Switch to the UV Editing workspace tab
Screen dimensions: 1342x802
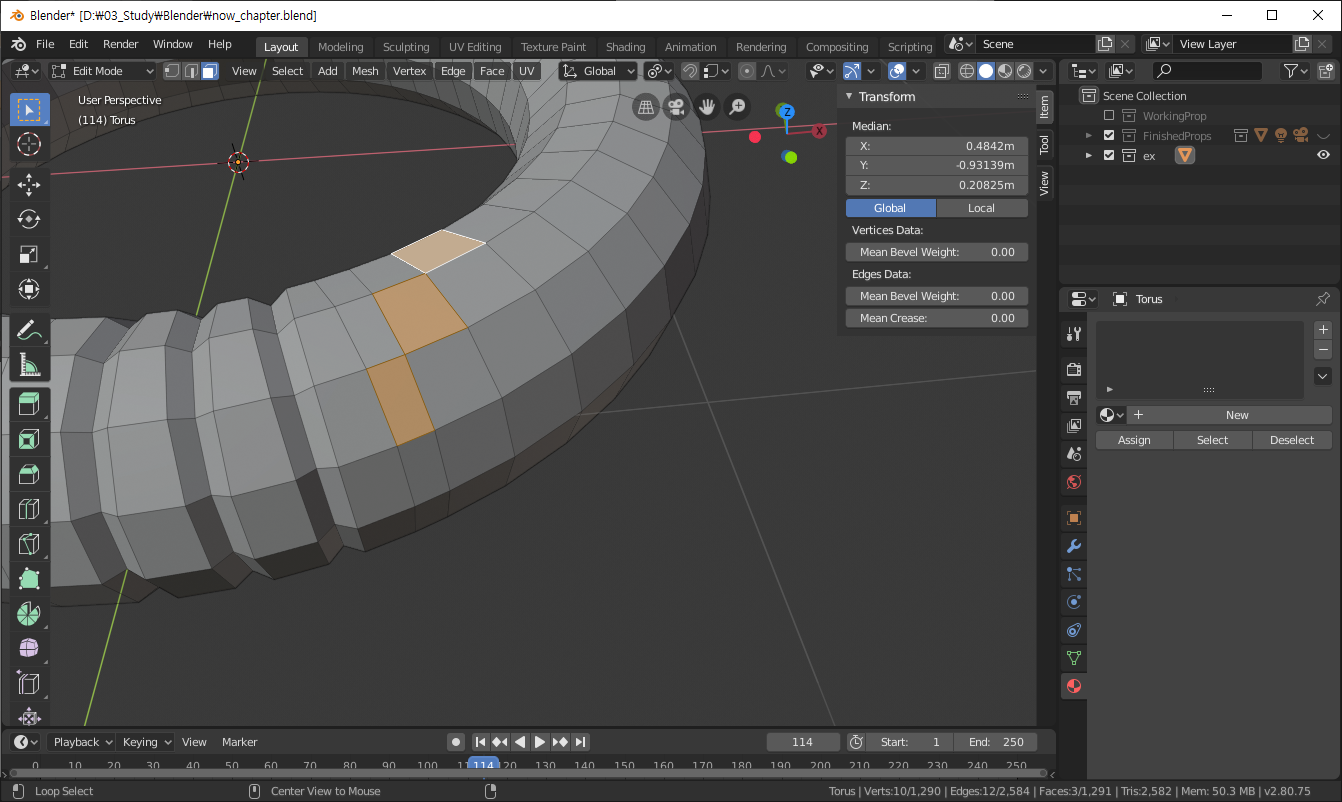475,47
